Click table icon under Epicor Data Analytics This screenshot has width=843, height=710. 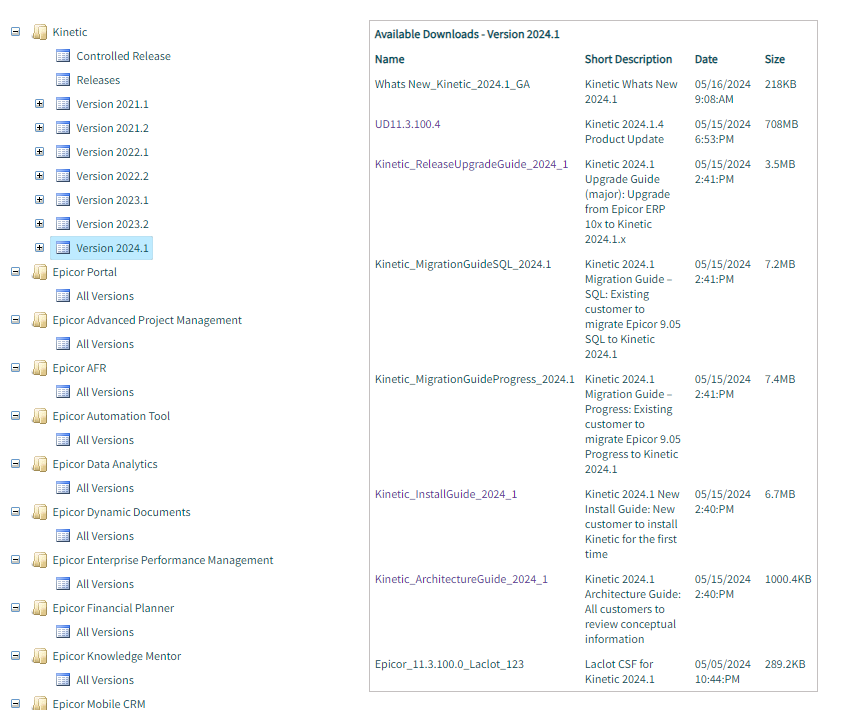(x=63, y=488)
